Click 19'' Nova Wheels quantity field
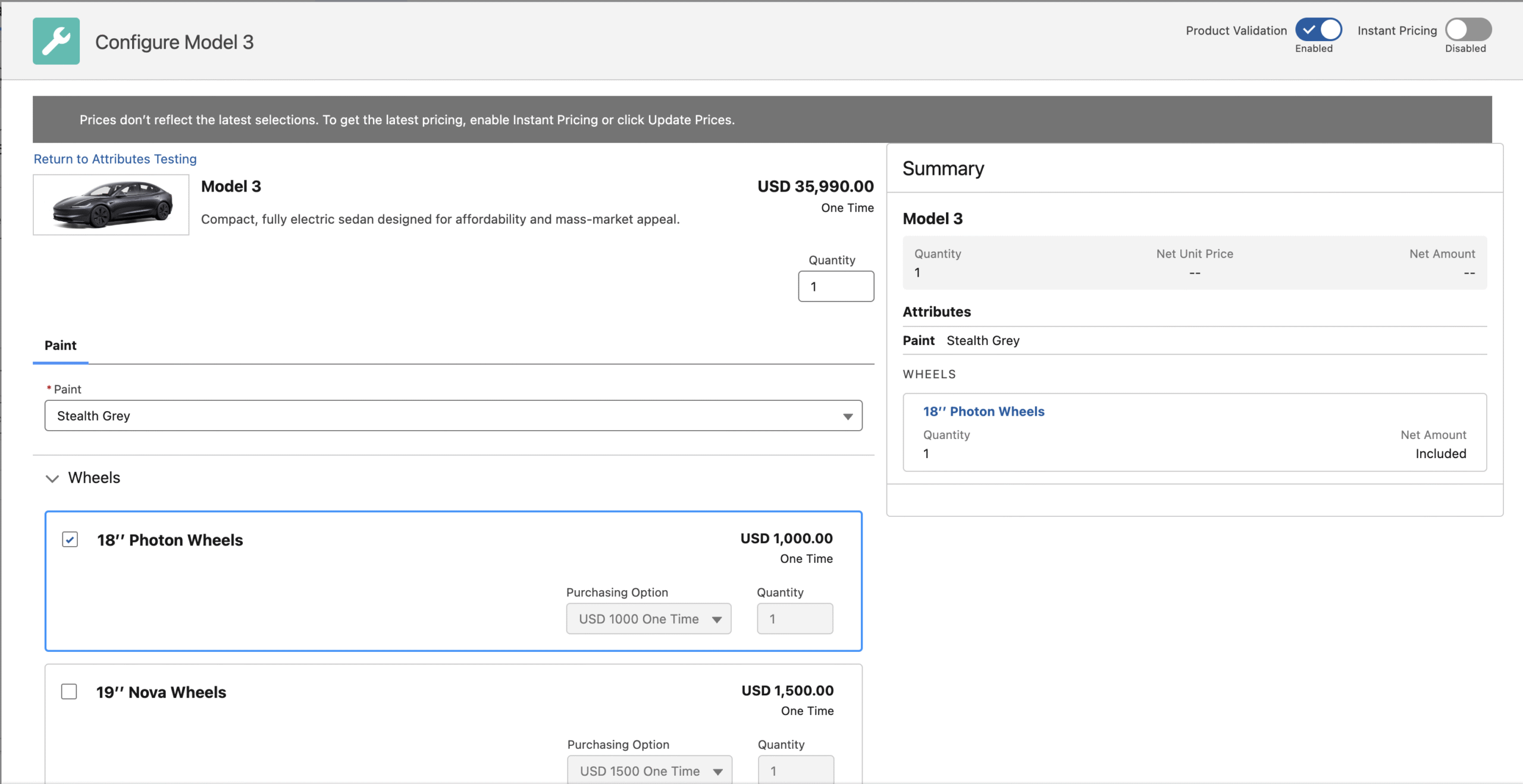1523x784 pixels. point(796,770)
